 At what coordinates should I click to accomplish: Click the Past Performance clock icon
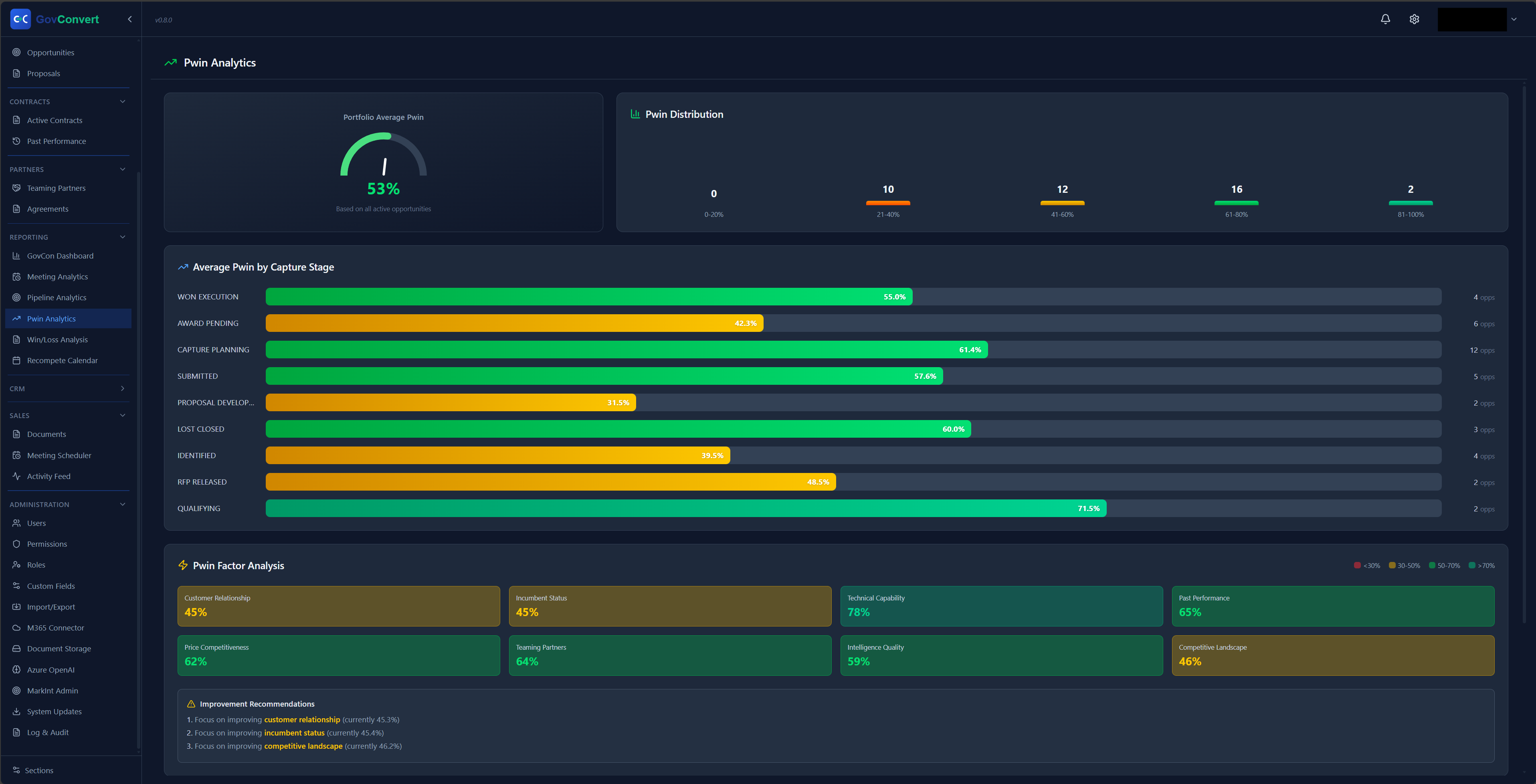pos(17,141)
